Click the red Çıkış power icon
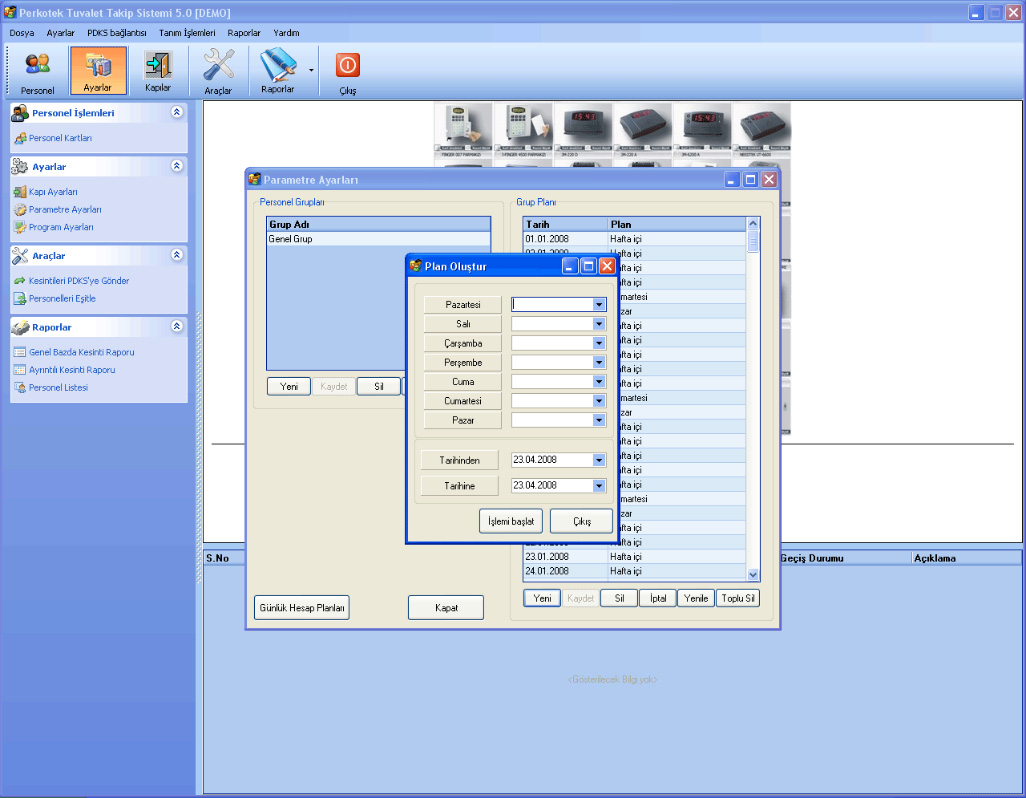Screen dimensions: 1026x798 point(347,65)
